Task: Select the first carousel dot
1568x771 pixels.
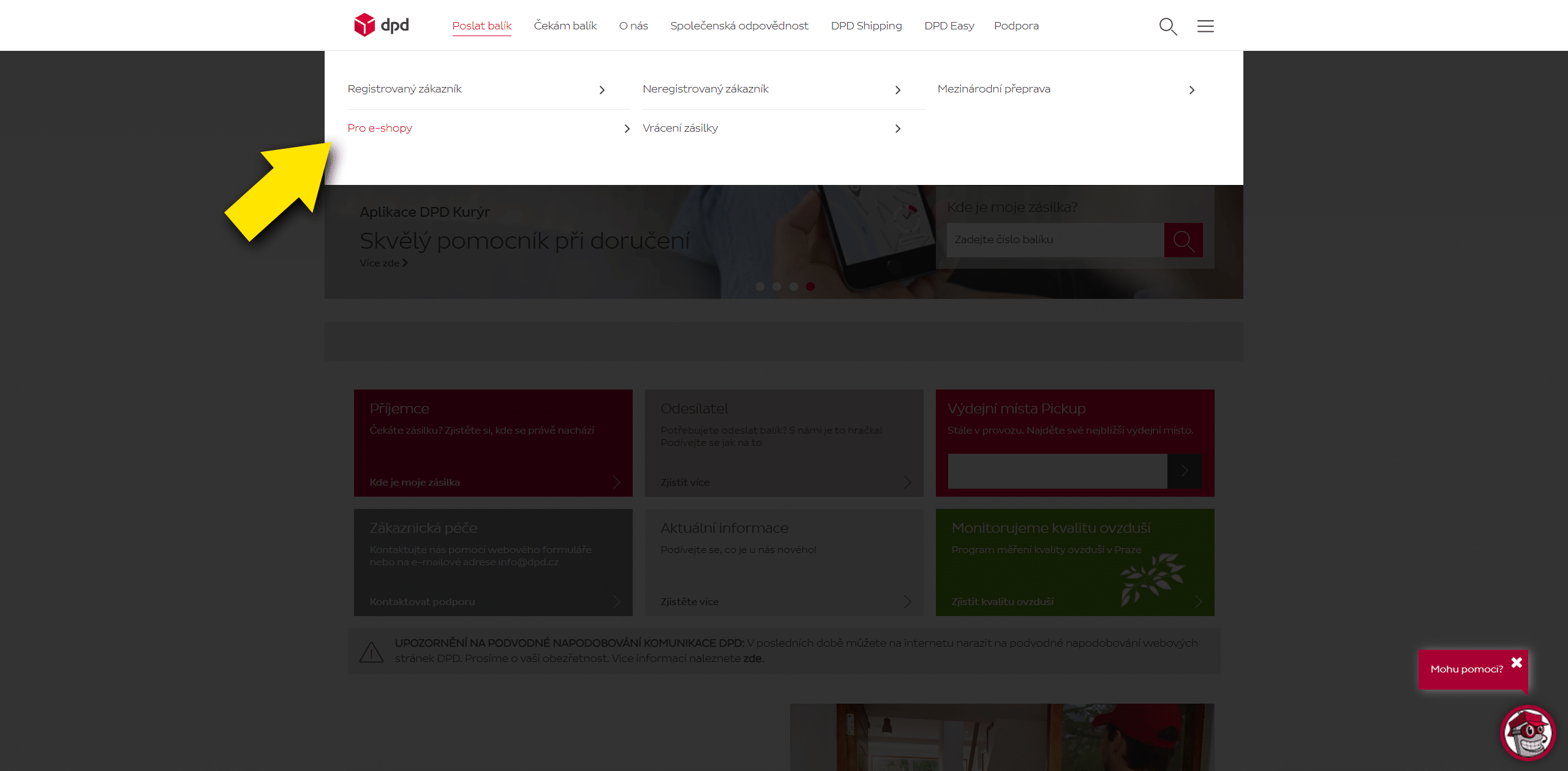Action: pyautogui.click(x=760, y=287)
